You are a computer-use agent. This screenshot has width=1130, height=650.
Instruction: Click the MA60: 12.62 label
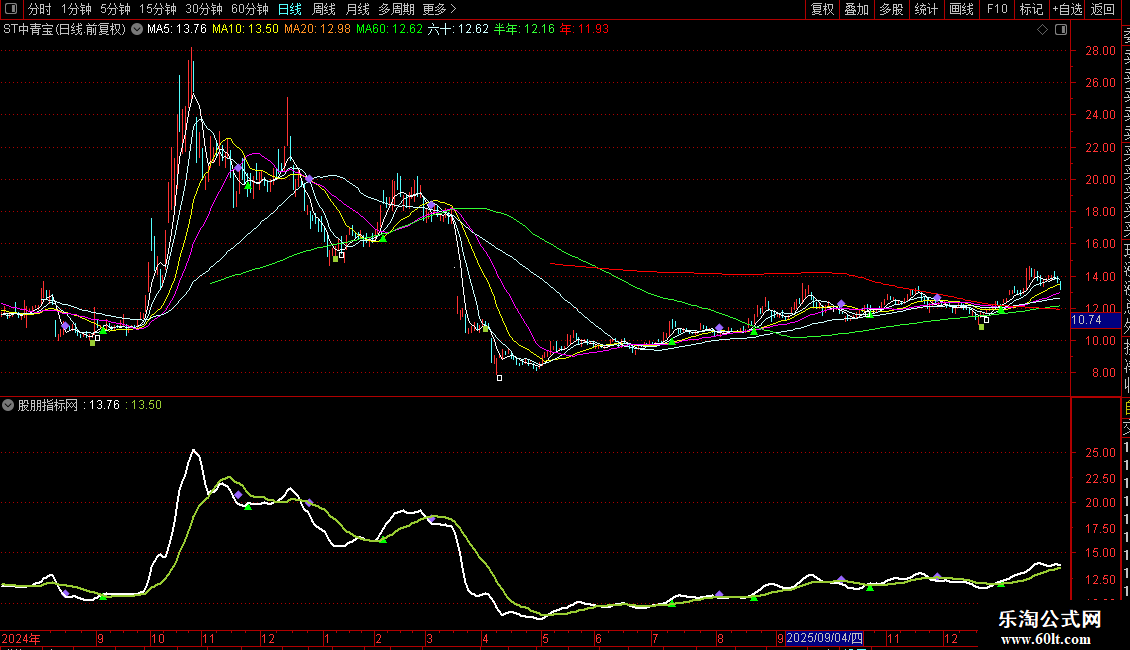point(389,30)
